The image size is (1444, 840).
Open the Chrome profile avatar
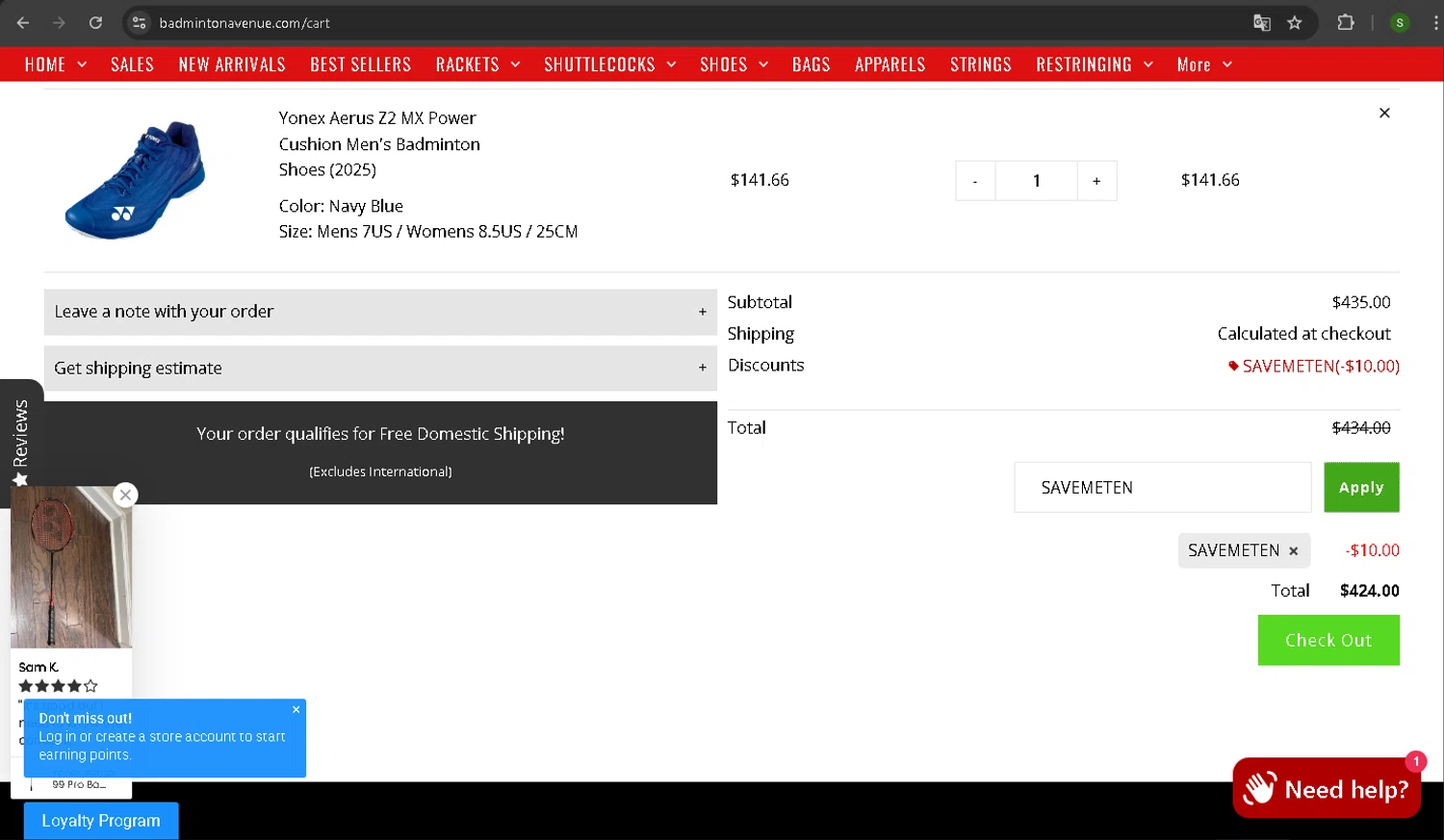click(1400, 23)
